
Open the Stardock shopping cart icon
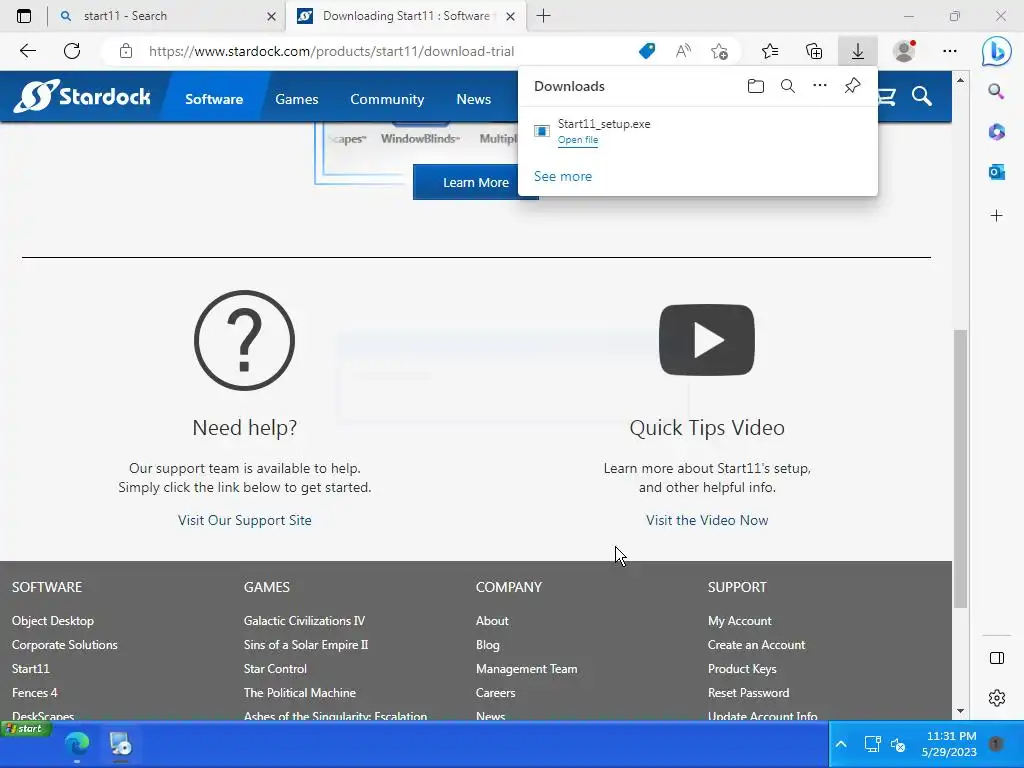click(887, 97)
